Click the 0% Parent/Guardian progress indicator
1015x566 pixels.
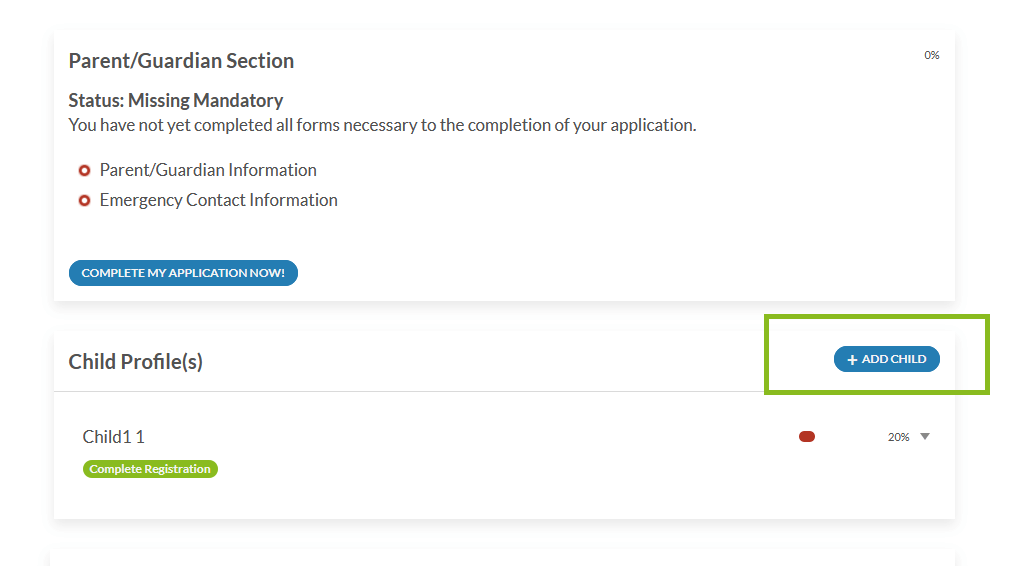931,56
